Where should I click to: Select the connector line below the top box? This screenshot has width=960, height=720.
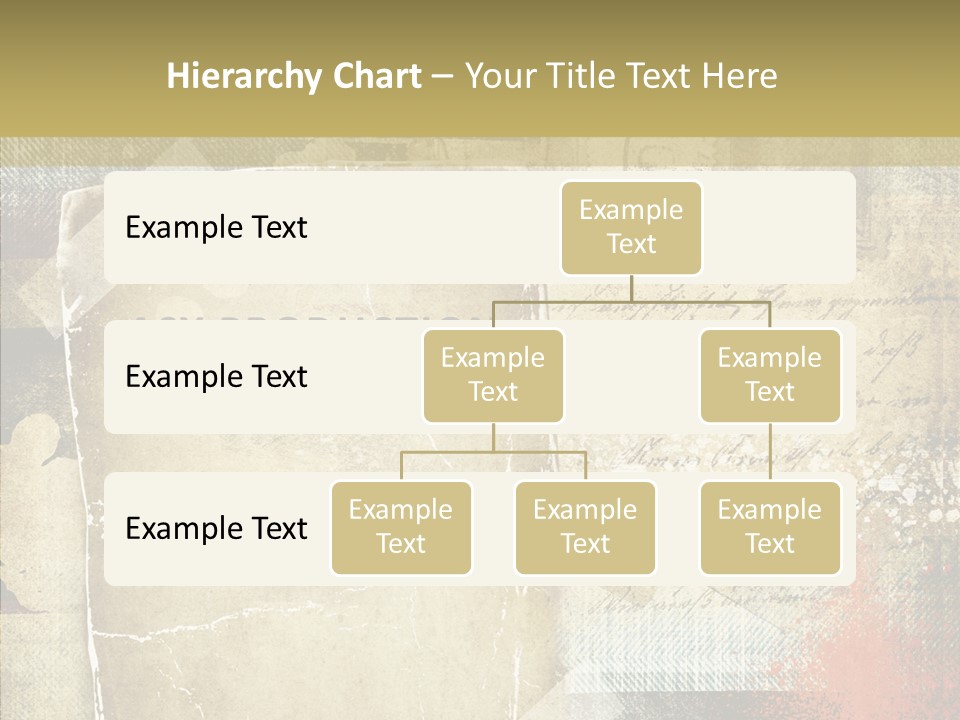(x=631, y=289)
